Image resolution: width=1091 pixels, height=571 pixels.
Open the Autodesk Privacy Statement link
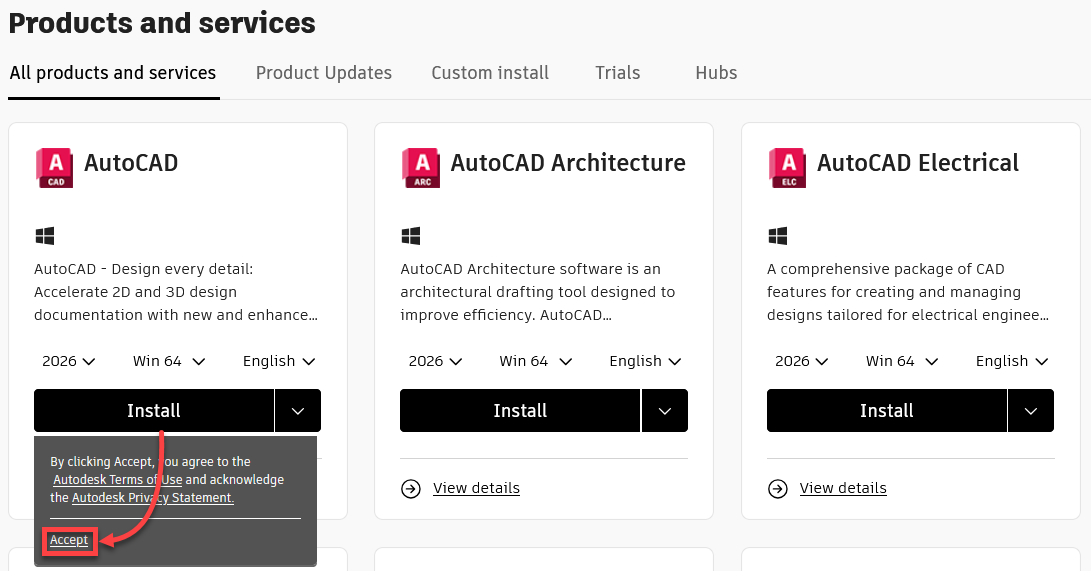tap(152, 498)
